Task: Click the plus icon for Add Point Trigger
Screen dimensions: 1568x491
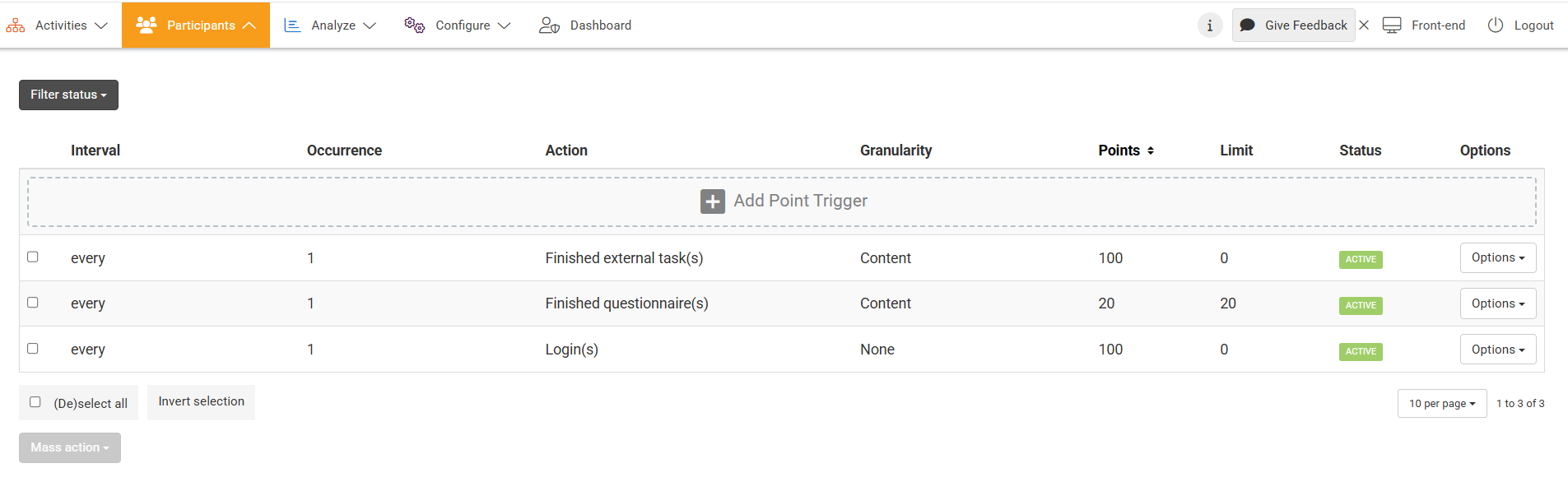Action: tap(713, 201)
